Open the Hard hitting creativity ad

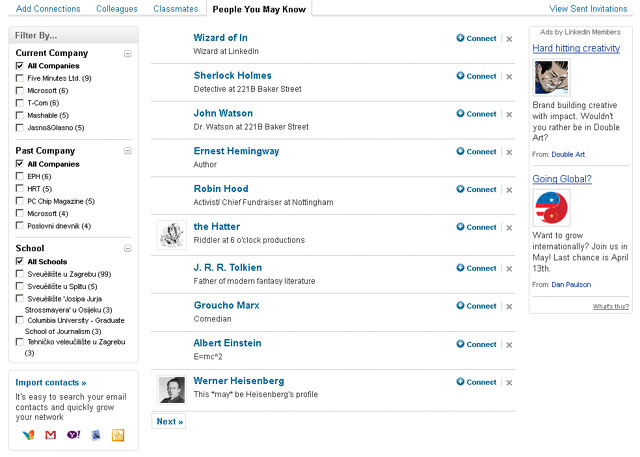click(x=576, y=48)
